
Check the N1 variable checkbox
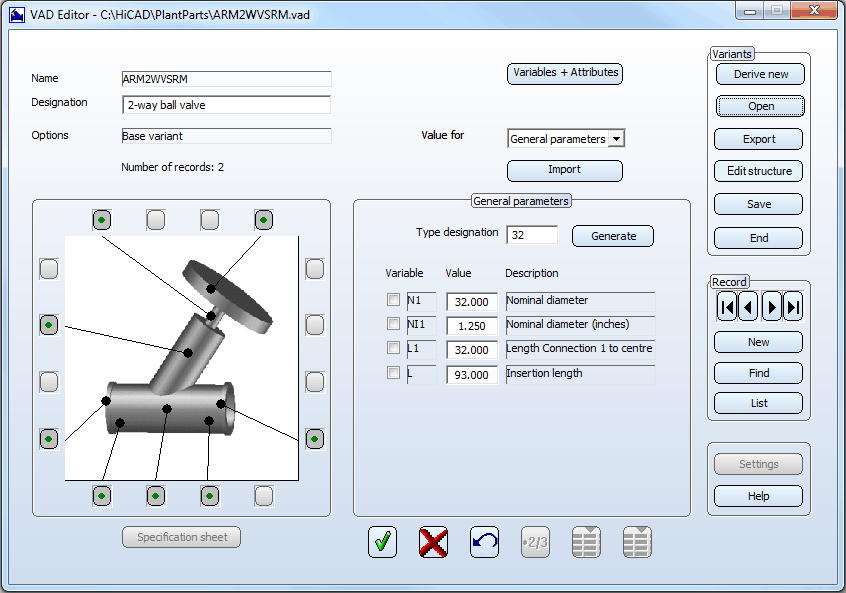(x=393, y=300)
